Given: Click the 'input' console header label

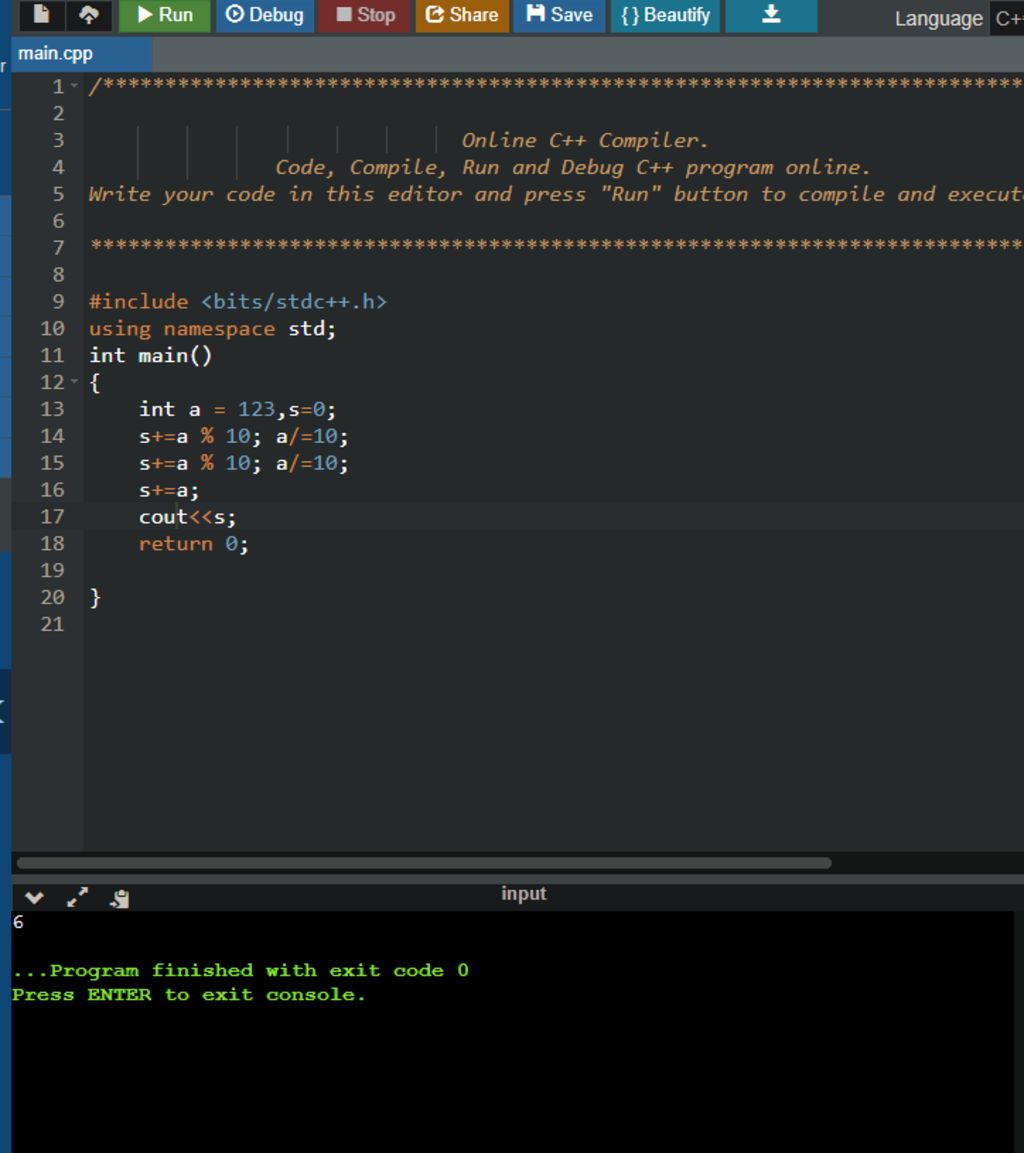Looking at the screenshot, I should coord(523,893).
